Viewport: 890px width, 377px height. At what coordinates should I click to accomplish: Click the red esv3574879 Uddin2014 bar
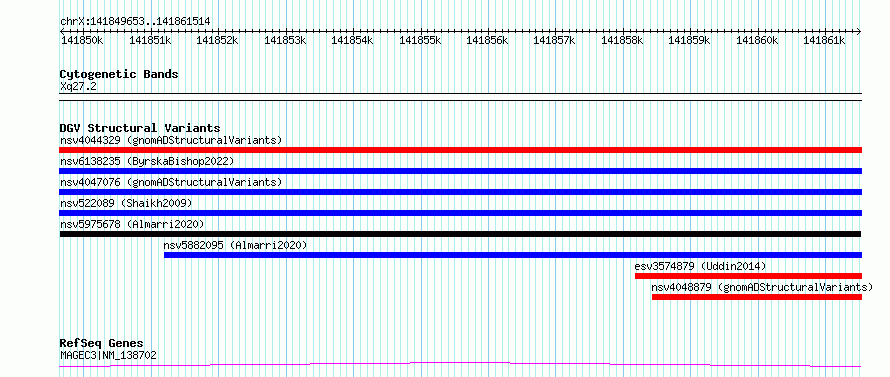tap(748, 276)
